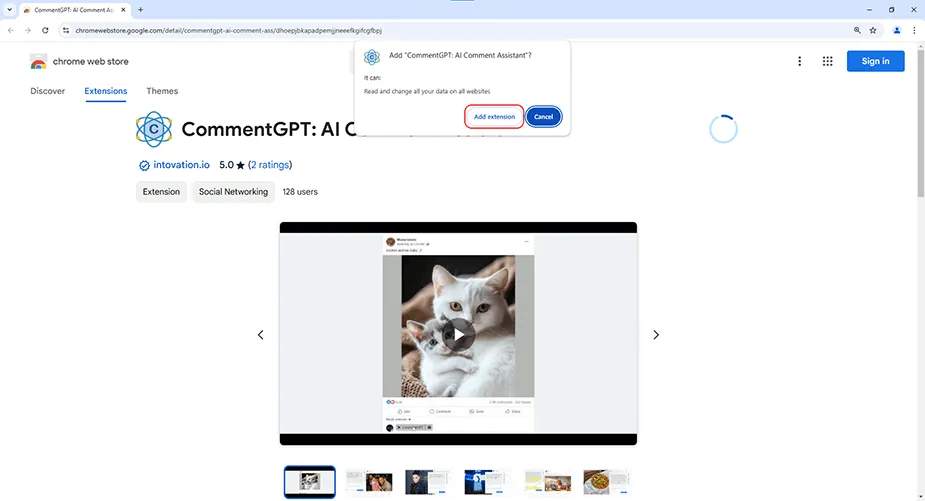Image resolution: width=925 pixels, height=501 pixels.
Task: Click the Social Networking category chip
Action: pos(233,192)
